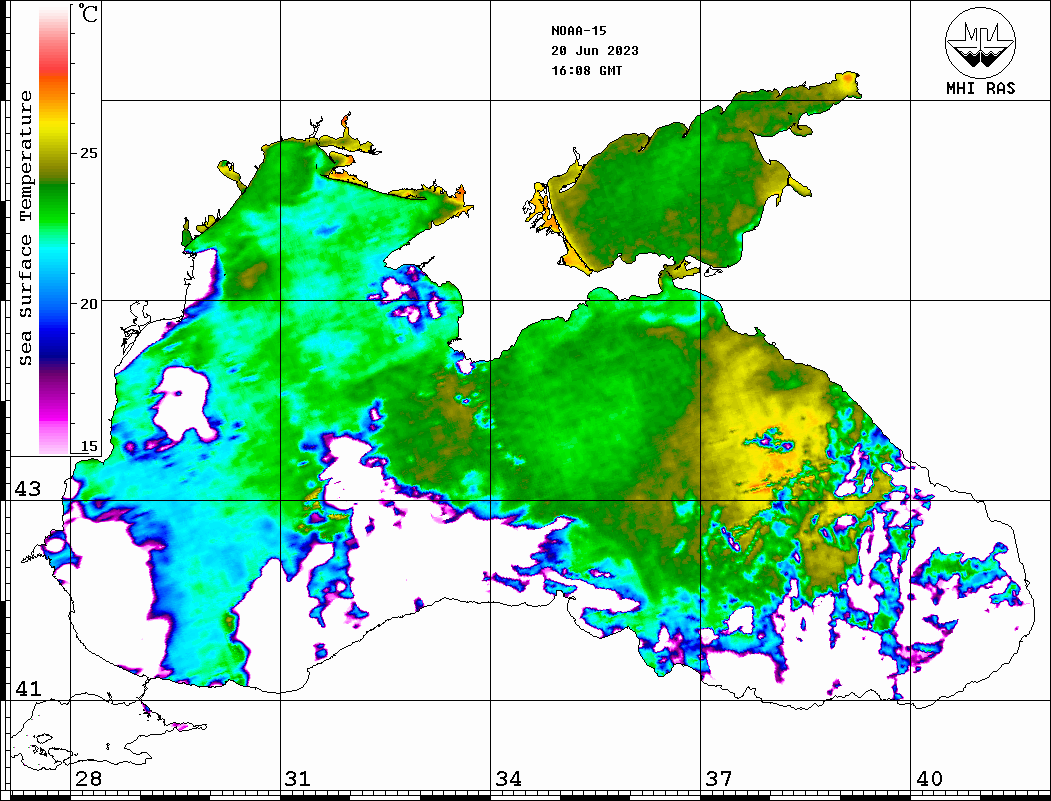Image resolution: width=1051 pixels, height=801 pixels.
Task: Click longitude label '34'
Action: pyautogui.click(x=508, y=778)
